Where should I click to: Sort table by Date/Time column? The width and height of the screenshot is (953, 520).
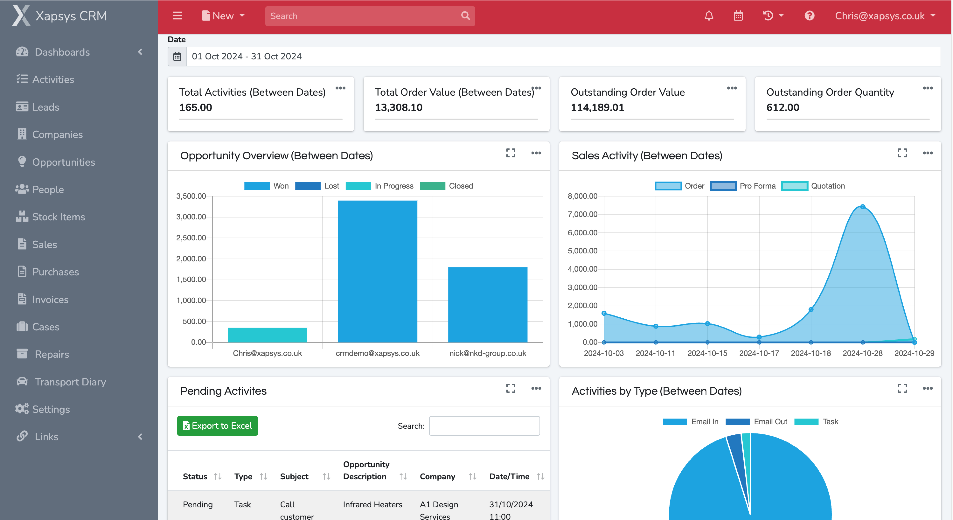click(517, 476)
